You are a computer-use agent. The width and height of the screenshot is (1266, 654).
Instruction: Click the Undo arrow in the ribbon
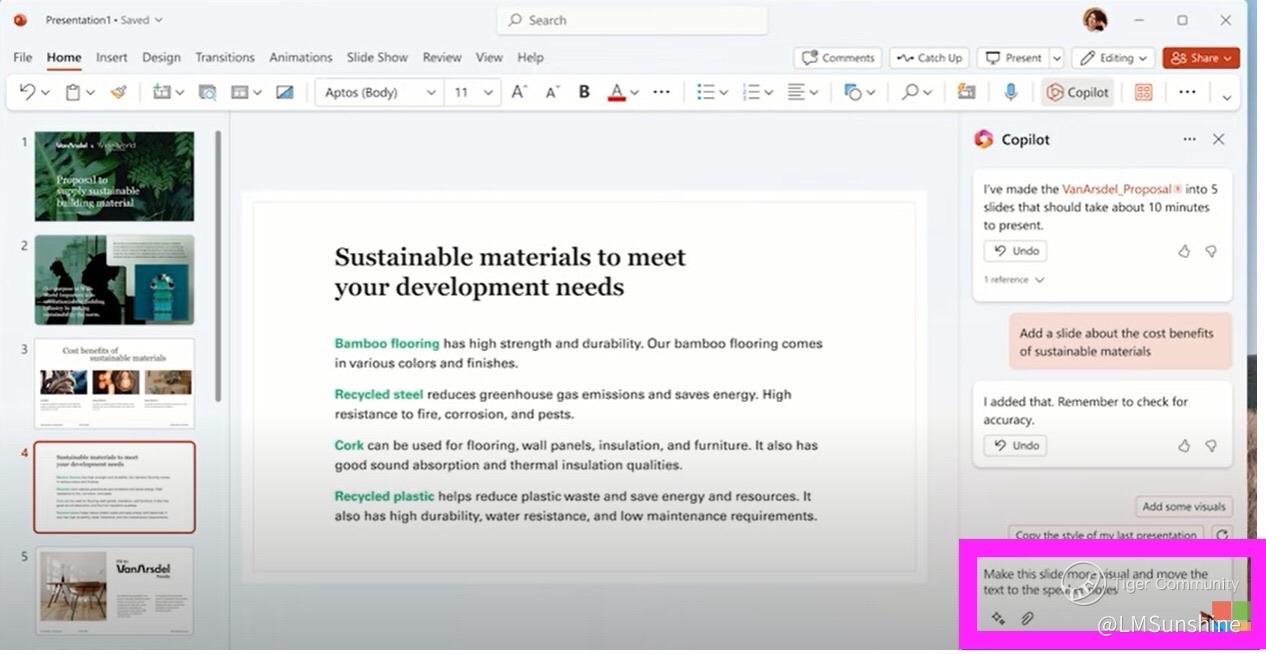[x=26, y=92]
